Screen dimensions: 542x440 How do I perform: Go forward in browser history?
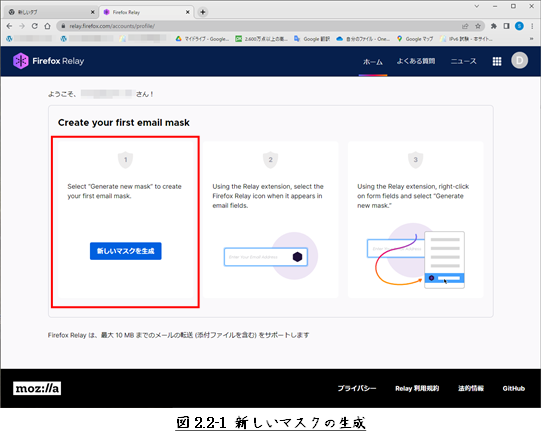(22, 26)
